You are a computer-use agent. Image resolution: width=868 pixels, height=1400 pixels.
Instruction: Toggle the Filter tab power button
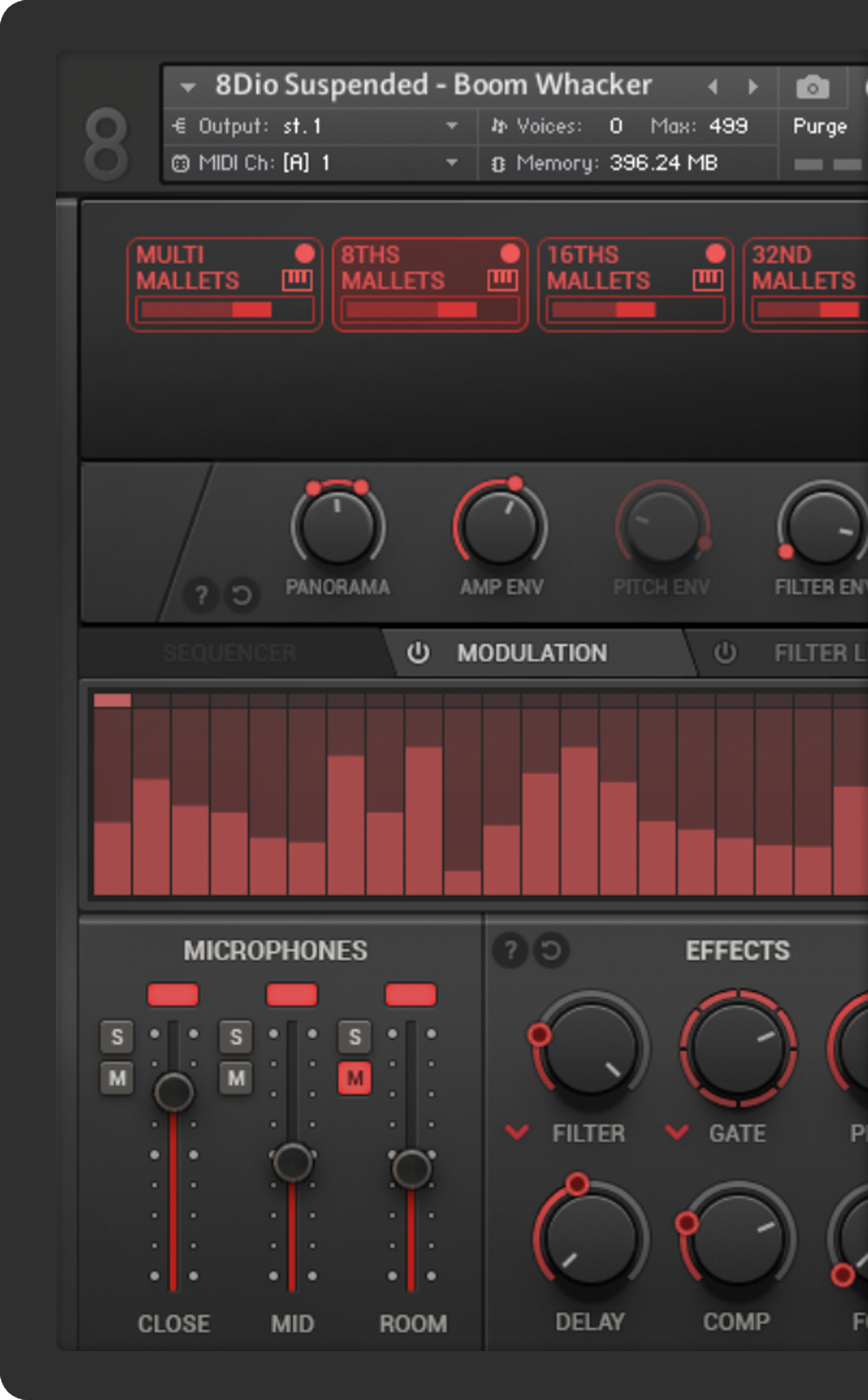[x=725, y=653]
